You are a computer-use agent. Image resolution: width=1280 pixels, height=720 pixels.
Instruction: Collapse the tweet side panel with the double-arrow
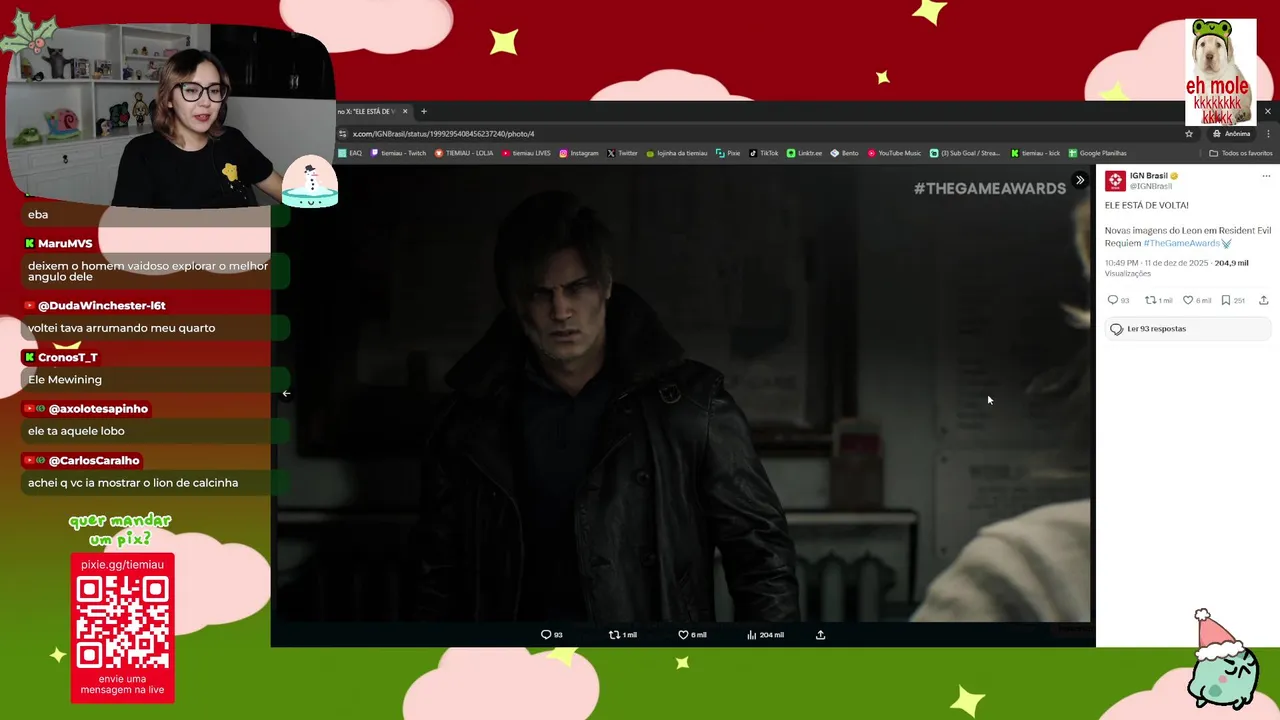click(1080, 180)
